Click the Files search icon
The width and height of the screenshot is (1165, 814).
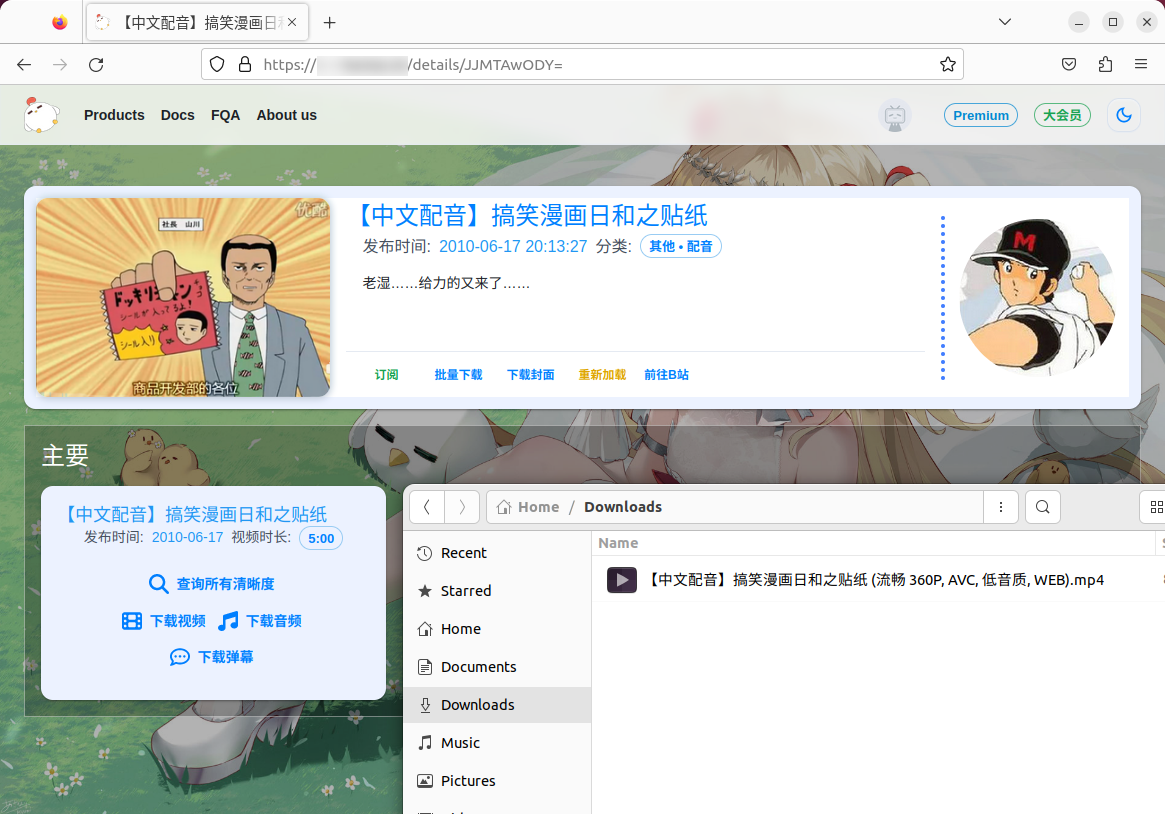click(x=1042, y=507)
